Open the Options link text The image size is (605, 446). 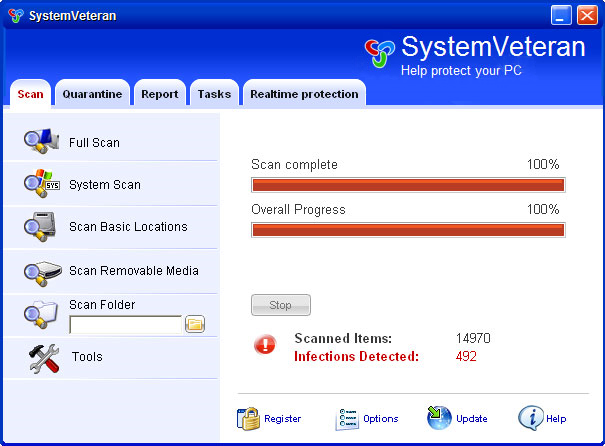tap(381, 419)
